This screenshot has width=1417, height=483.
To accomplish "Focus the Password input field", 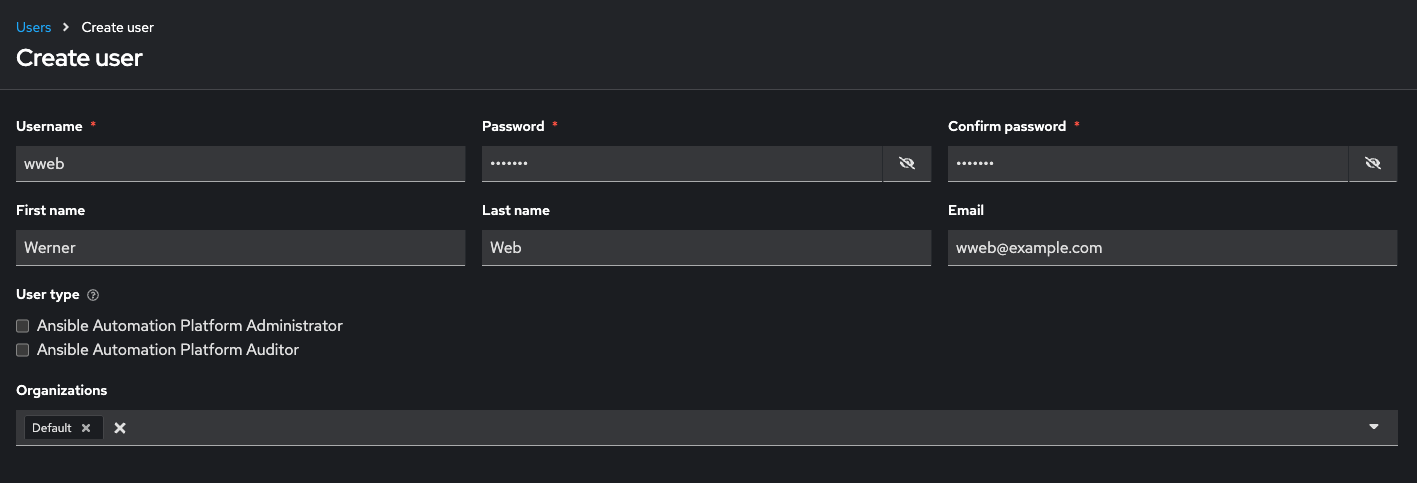I will coord(681,163).
